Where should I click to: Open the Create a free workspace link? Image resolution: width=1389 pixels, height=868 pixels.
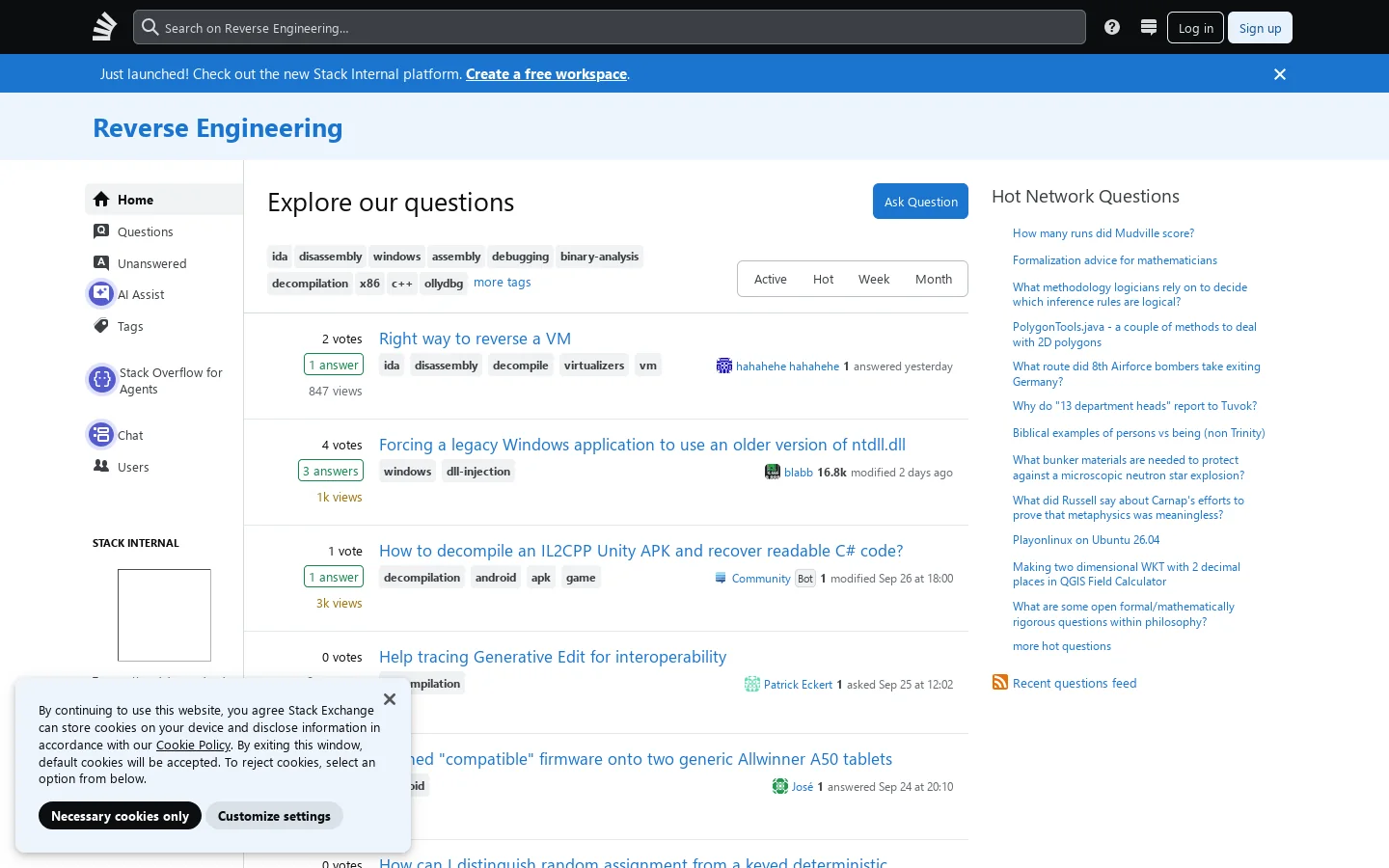(x=546, y=74)
